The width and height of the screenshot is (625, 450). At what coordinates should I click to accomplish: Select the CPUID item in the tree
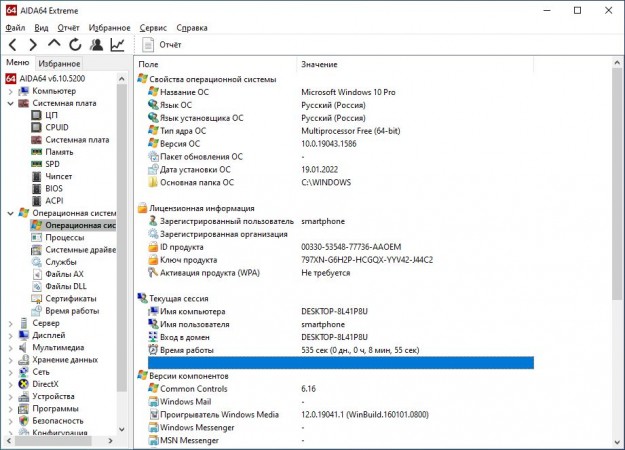[x=59, y=127]
